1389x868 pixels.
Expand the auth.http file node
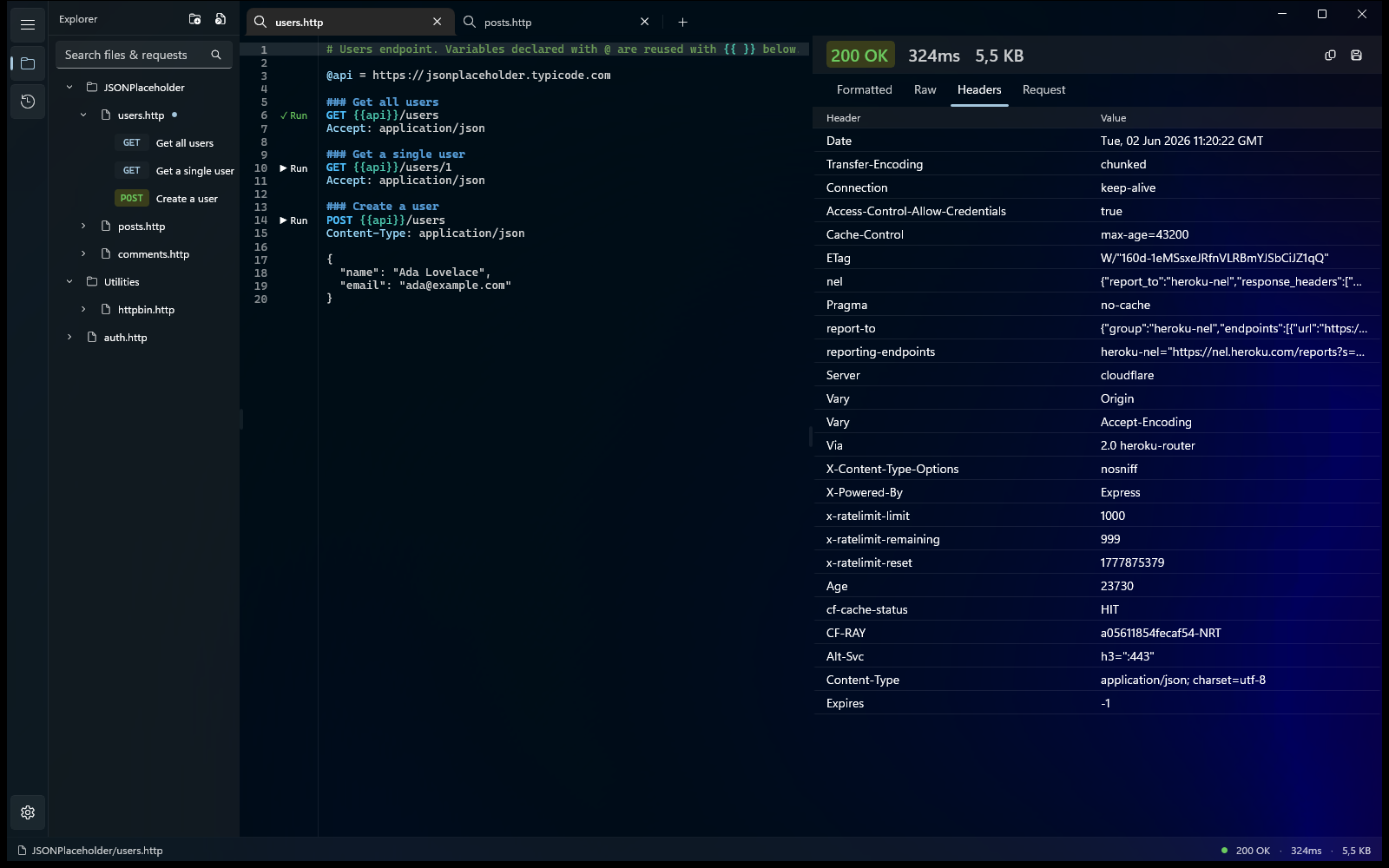(x=69, y=337)
